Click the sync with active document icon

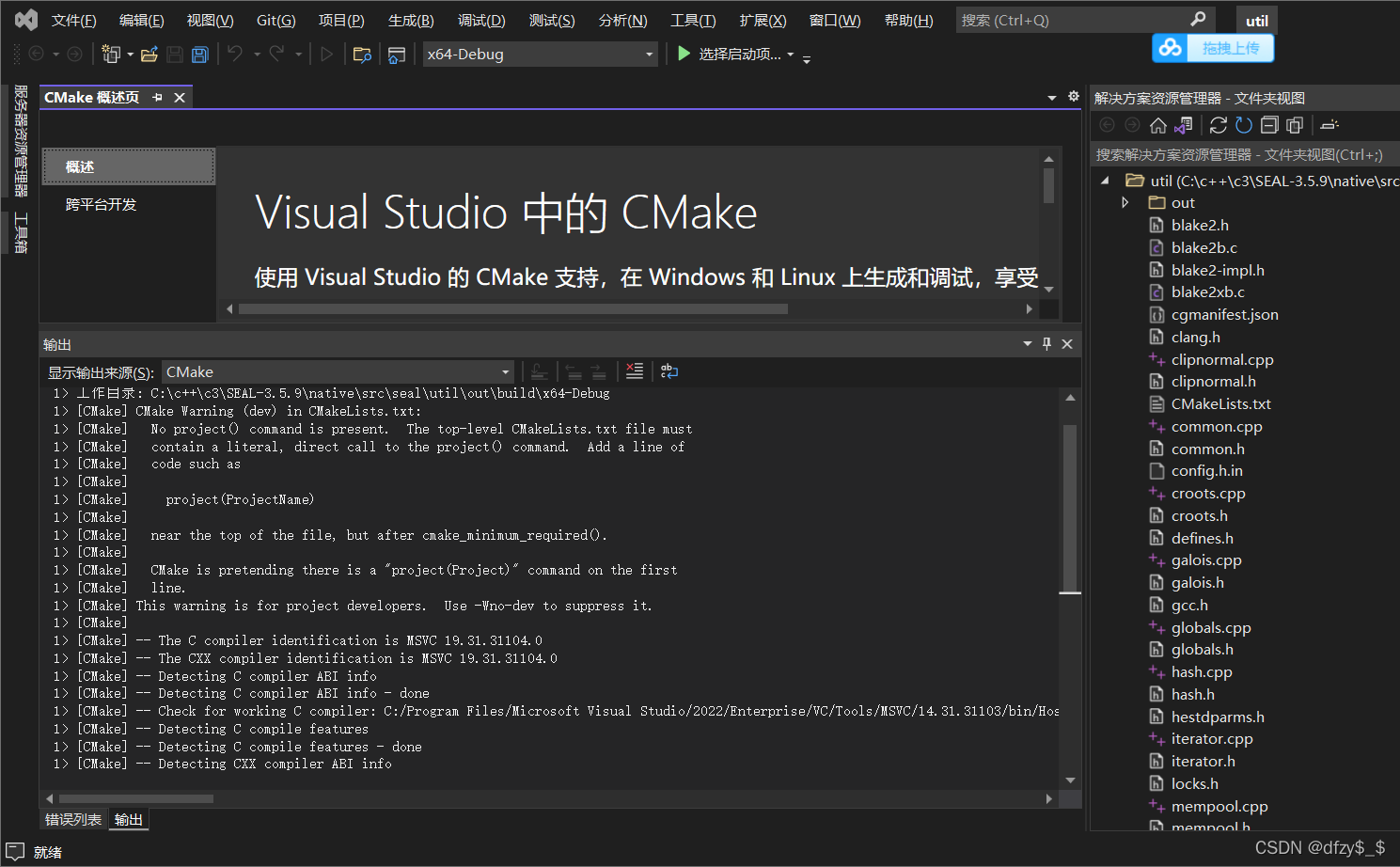(x=1219, y=125)
